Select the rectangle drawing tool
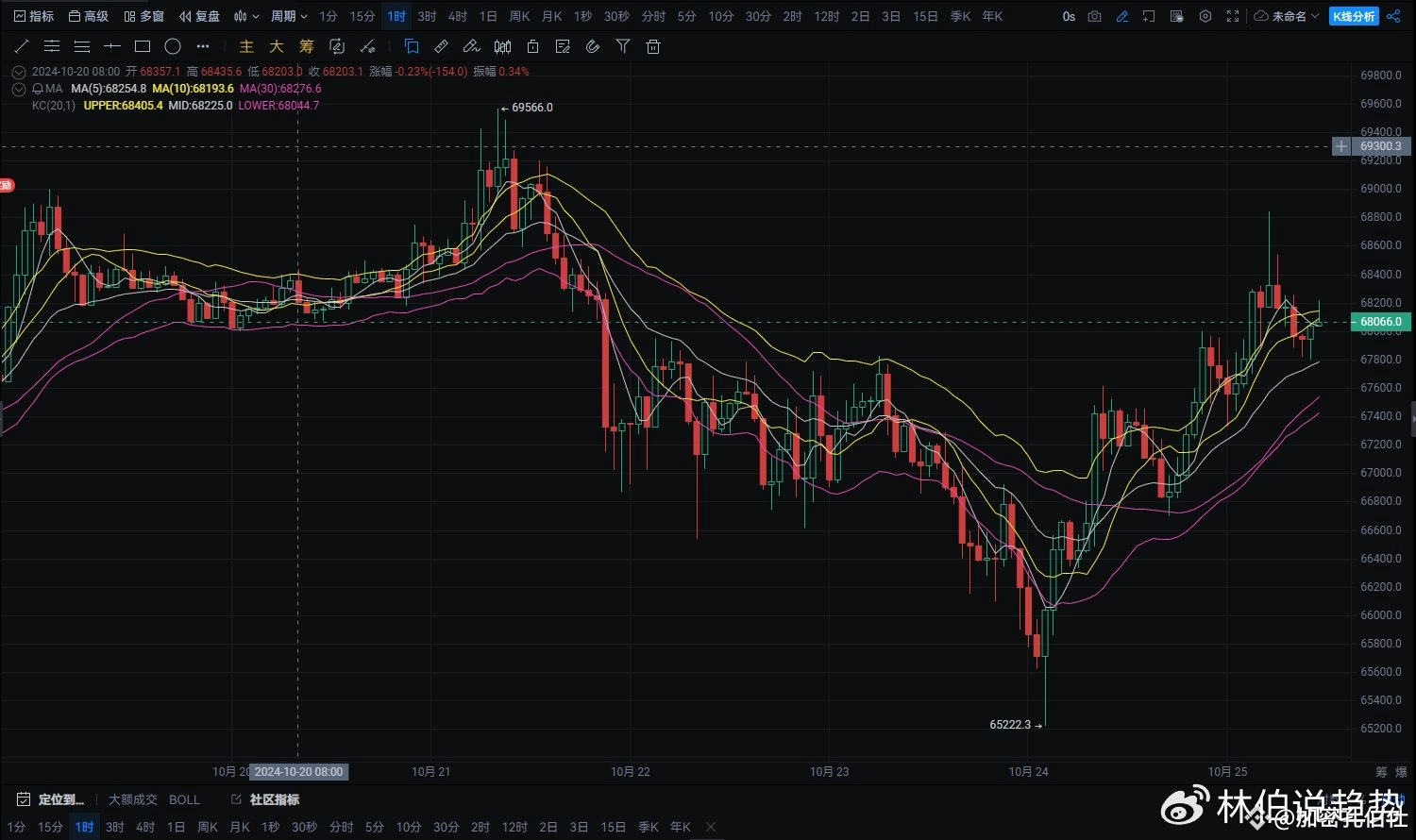Viewport: 1416px width, 840px height. 143,46
